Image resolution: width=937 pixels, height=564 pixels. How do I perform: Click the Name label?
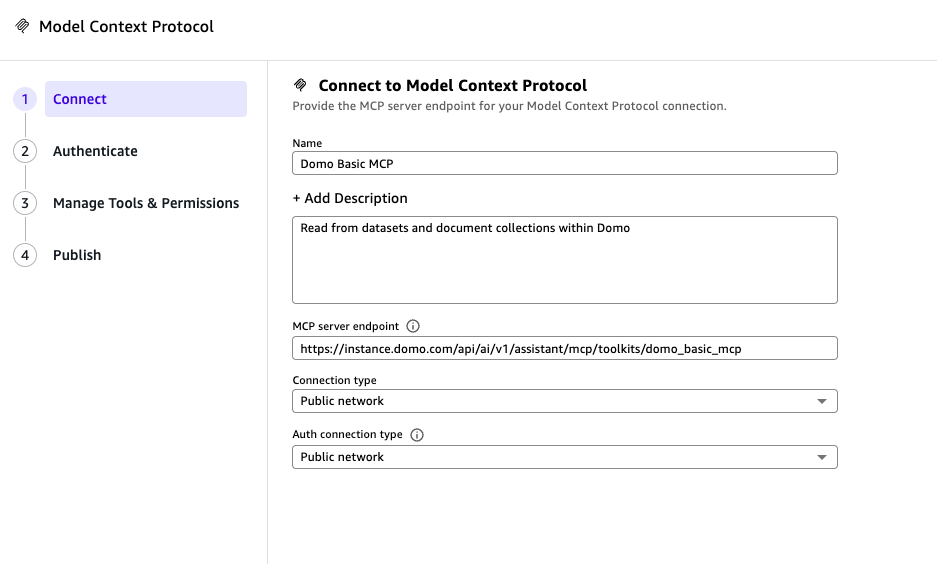point(307,143)
